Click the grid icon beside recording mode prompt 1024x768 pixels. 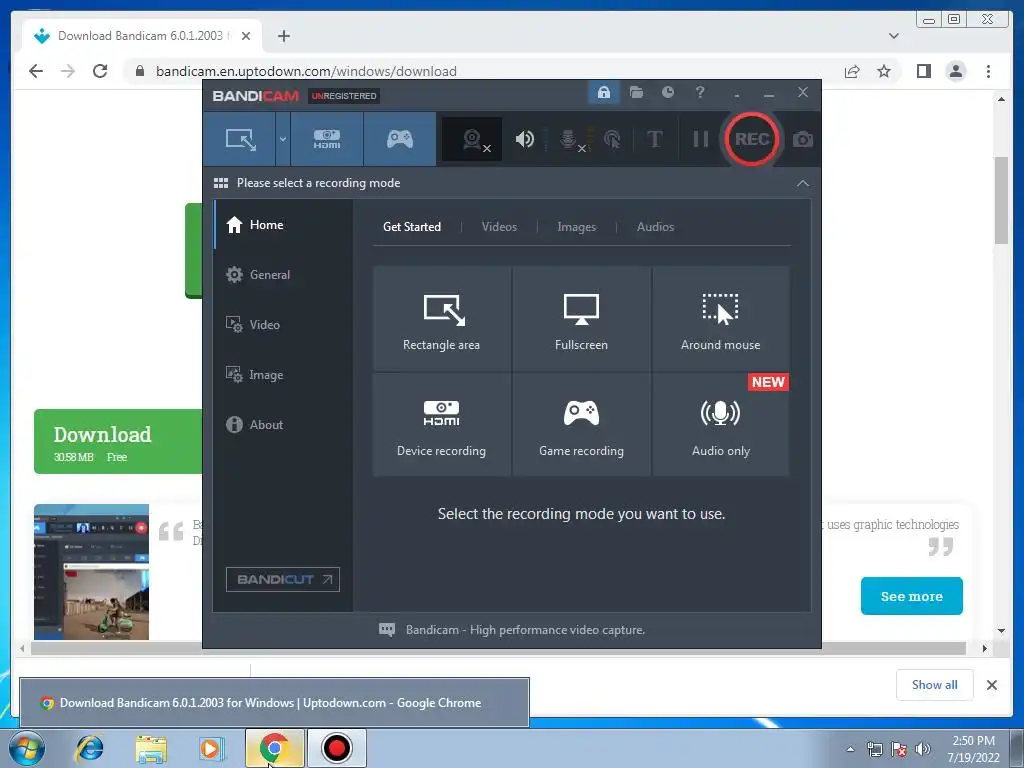[x=221, y=183]
